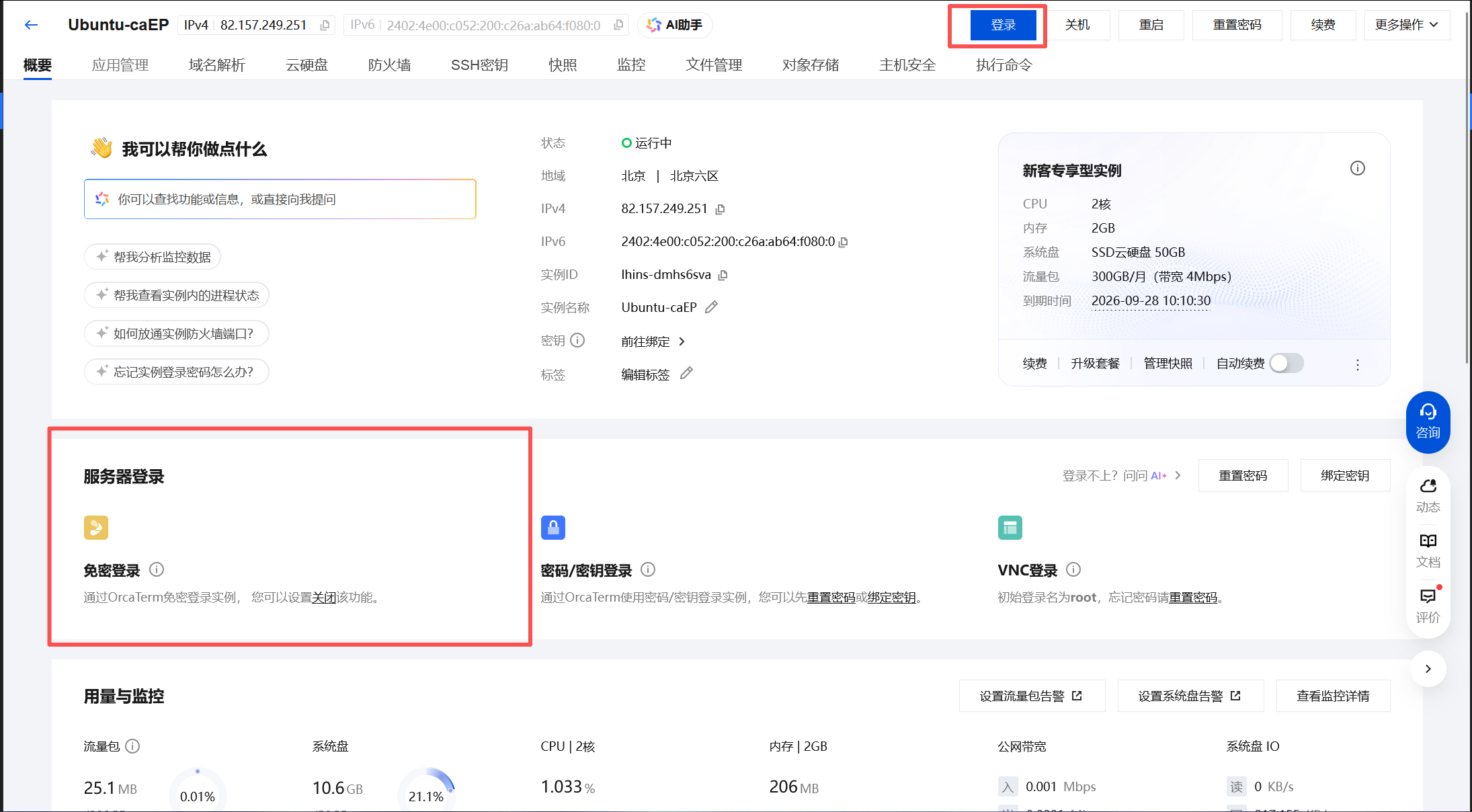
Task: Click the AI assistant question input field
Action: [280, 200]
